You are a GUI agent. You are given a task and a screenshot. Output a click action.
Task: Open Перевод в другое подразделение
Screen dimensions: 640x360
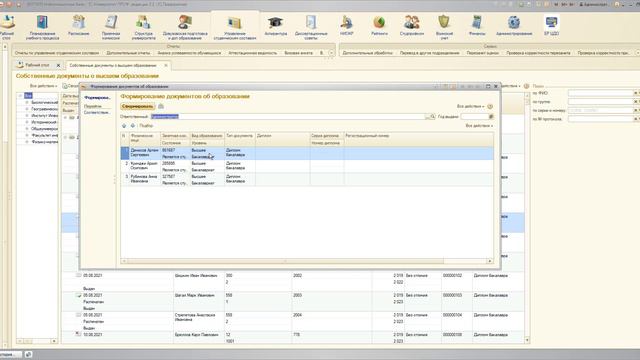pos(429,53)
